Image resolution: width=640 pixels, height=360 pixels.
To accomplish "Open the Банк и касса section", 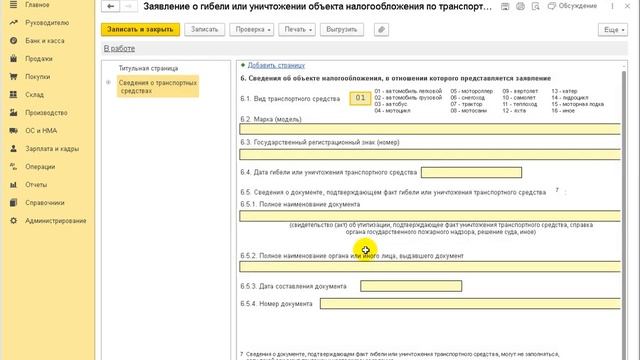I will point(44,41).
